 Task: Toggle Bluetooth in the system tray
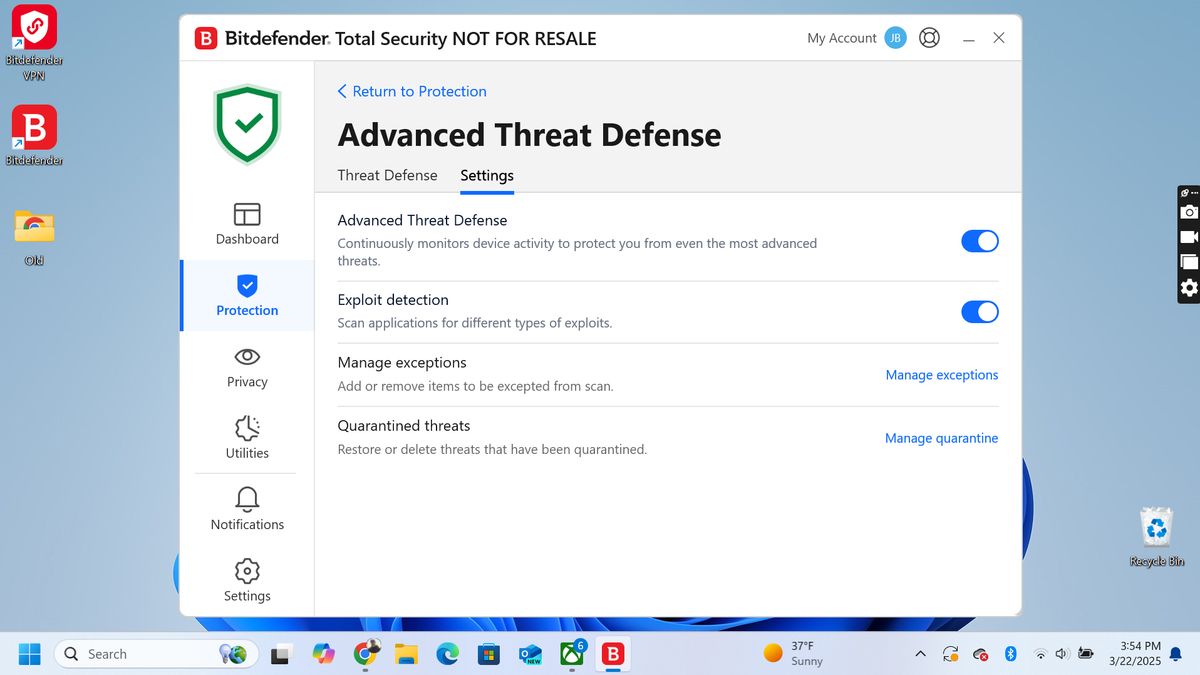point(1010,653)
